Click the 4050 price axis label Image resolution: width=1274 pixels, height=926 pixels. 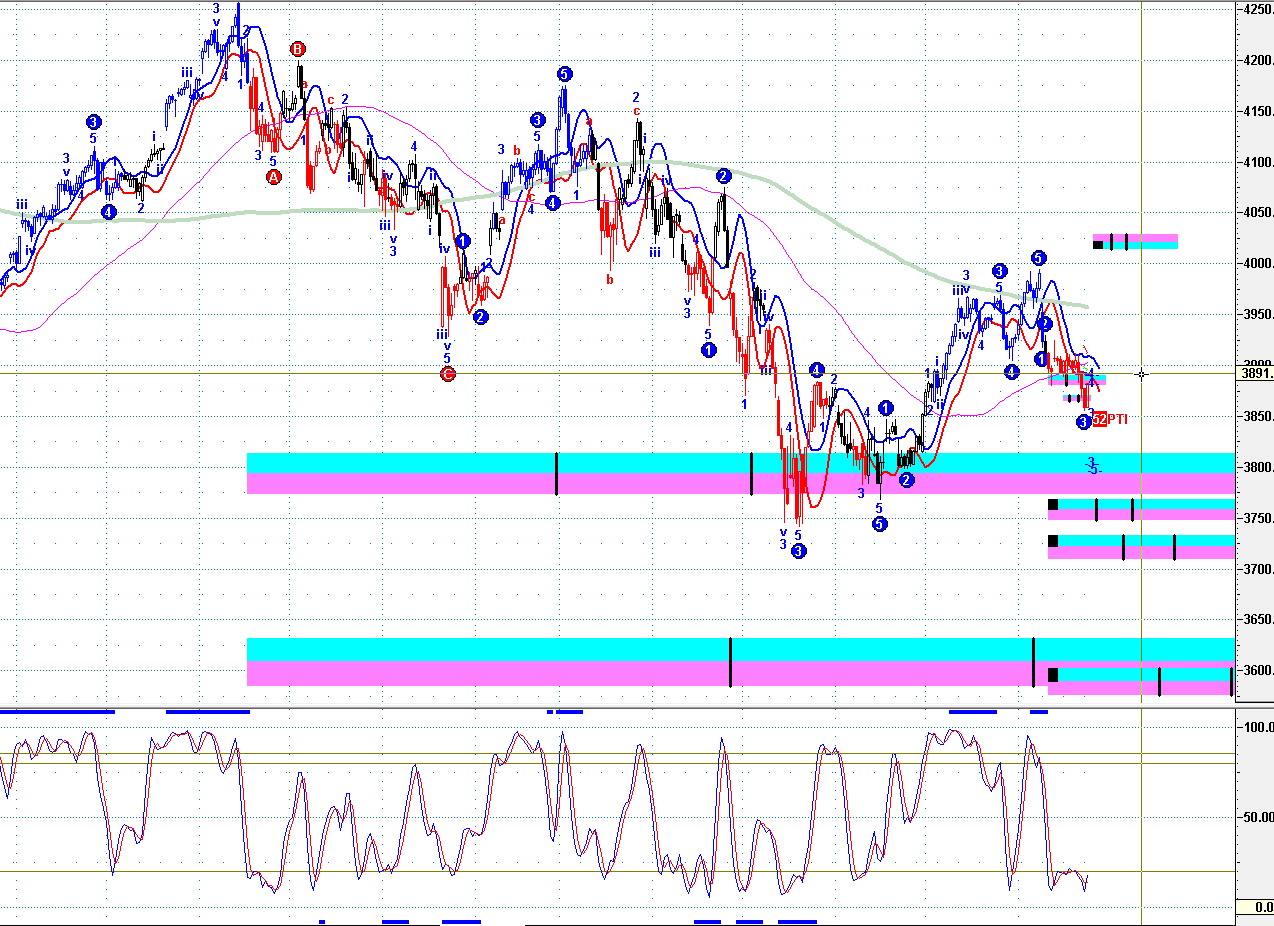click(1257, 213)
